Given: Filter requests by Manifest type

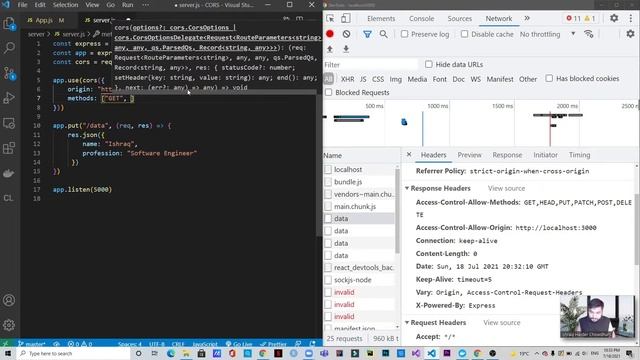Looking at the screenshot, I should (500, 79).
